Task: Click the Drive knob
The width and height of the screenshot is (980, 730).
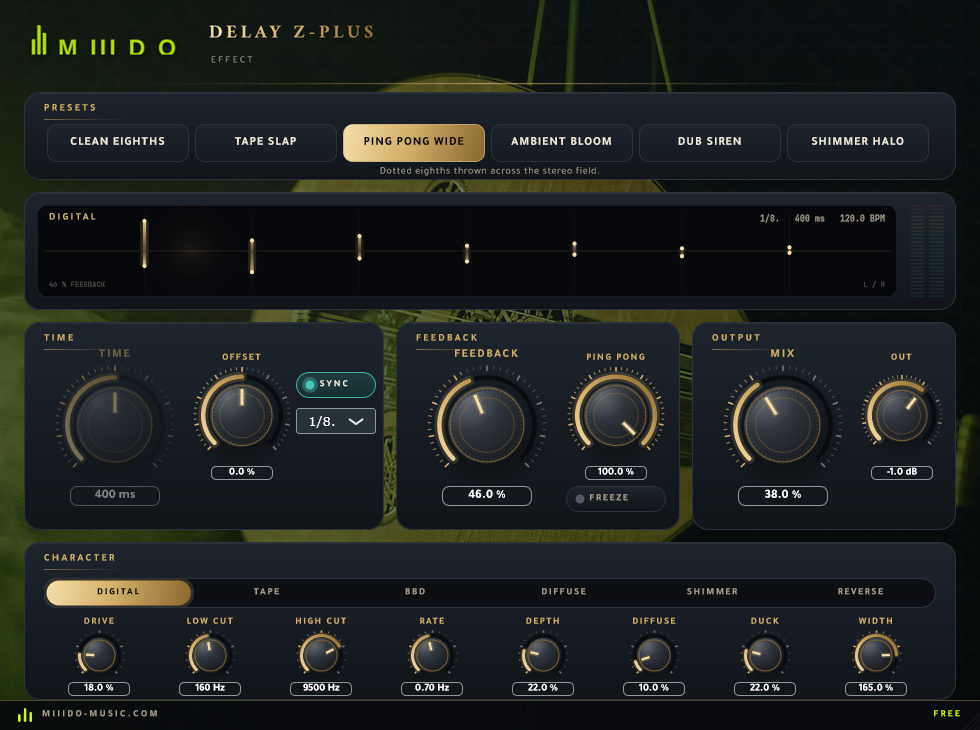Action: 99,655
